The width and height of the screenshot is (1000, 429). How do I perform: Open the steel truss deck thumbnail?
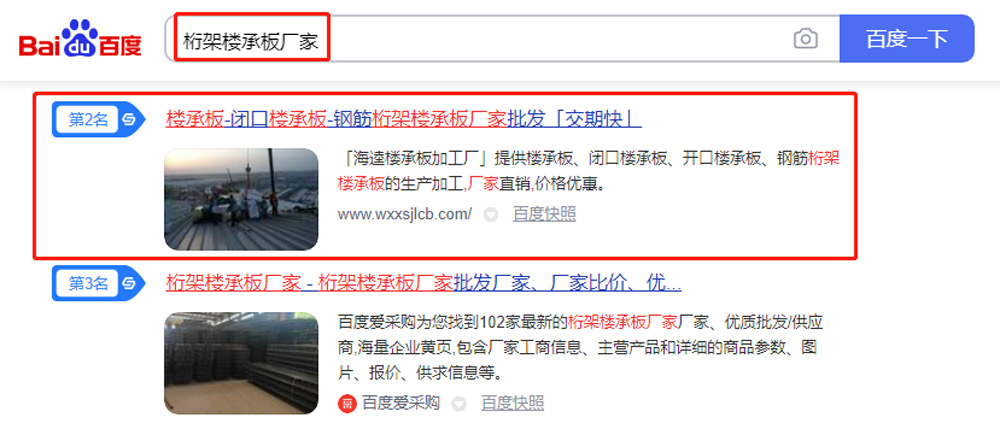tap(241, 363)
